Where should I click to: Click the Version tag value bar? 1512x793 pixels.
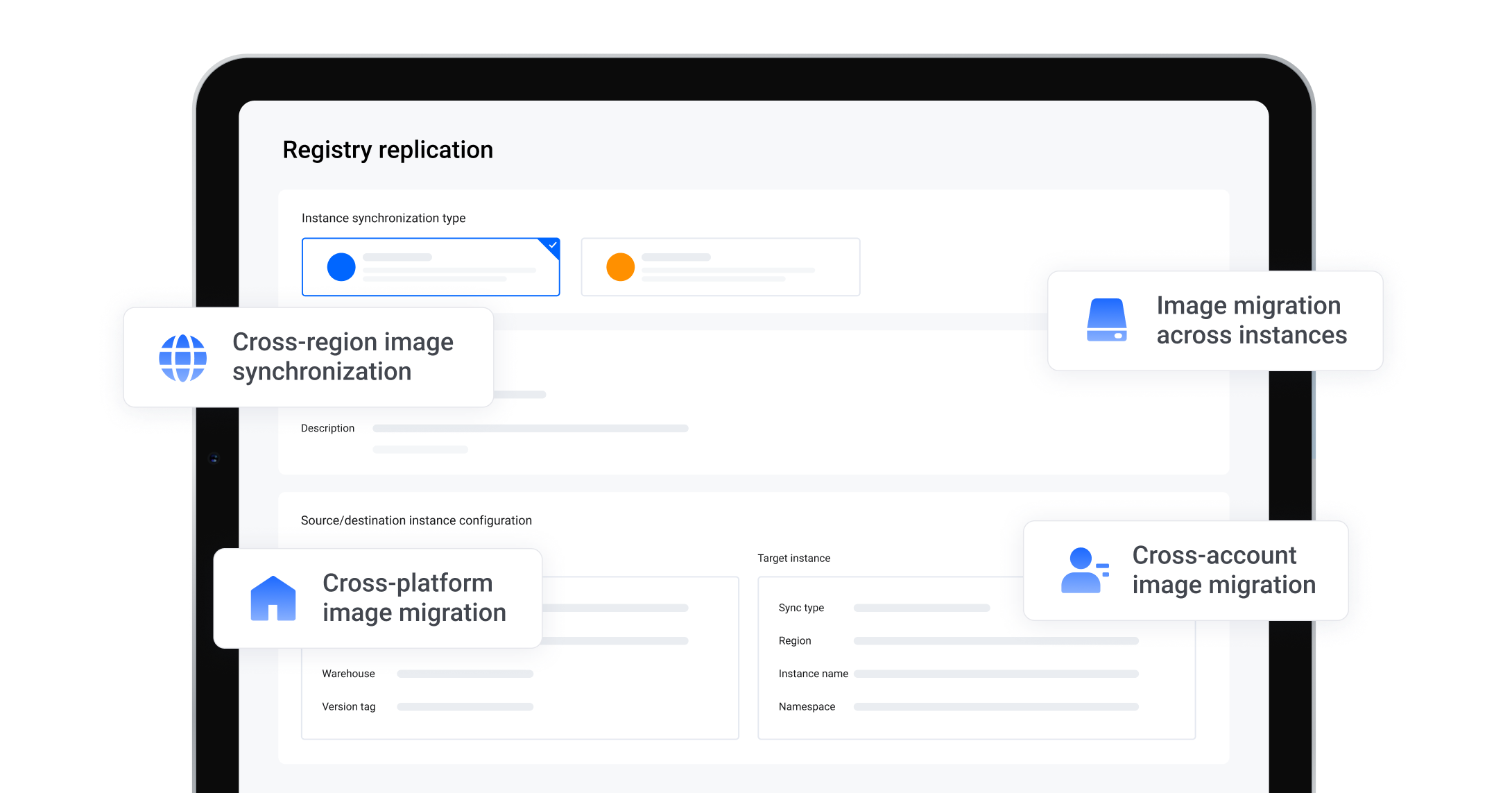pyautogui.click(x=465, y=707)
